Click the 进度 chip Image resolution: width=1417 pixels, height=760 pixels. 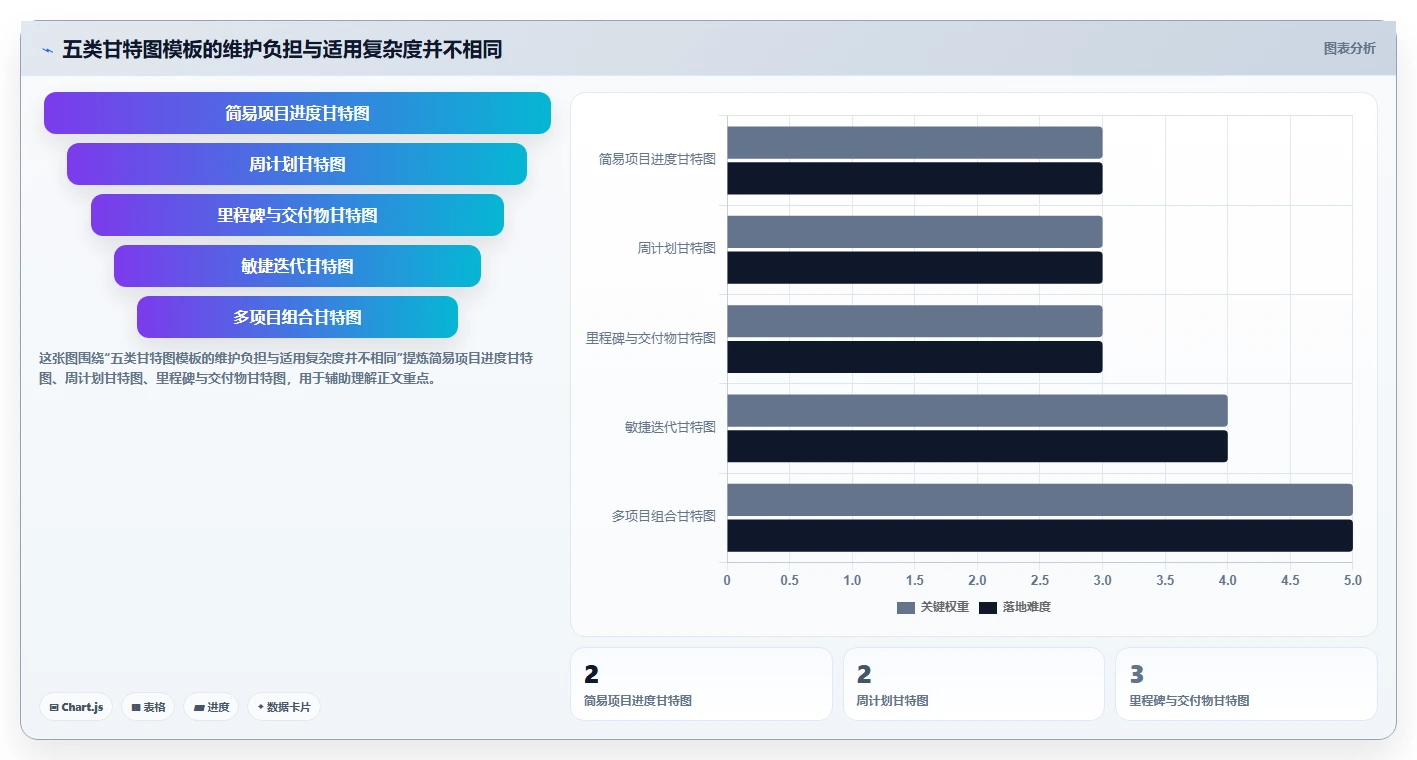click(211, 707)
